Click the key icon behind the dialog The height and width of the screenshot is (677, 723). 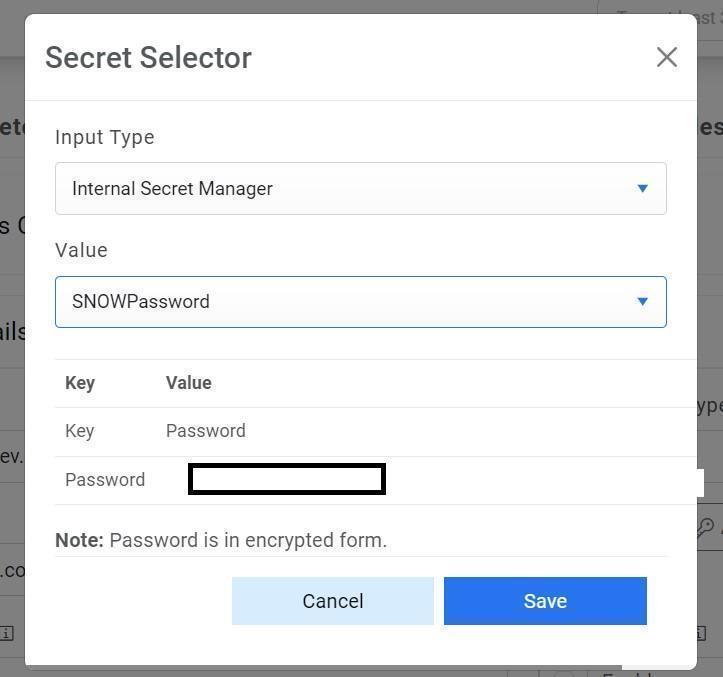click(x=707, y=528)
